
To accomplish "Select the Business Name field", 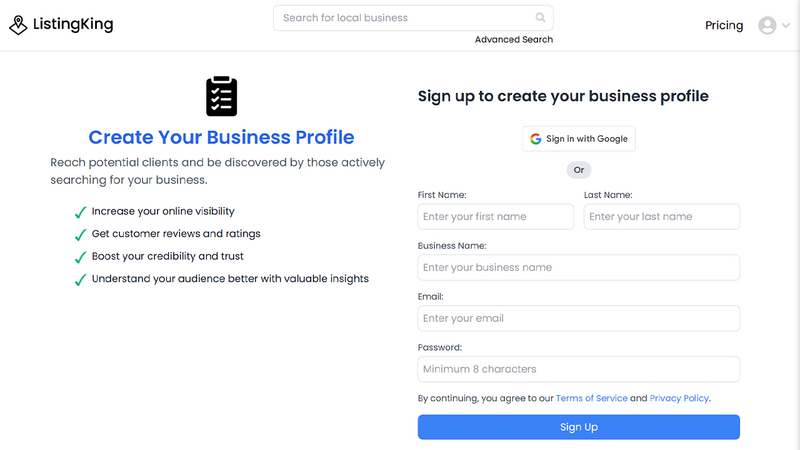I will (x=579, y=267).
